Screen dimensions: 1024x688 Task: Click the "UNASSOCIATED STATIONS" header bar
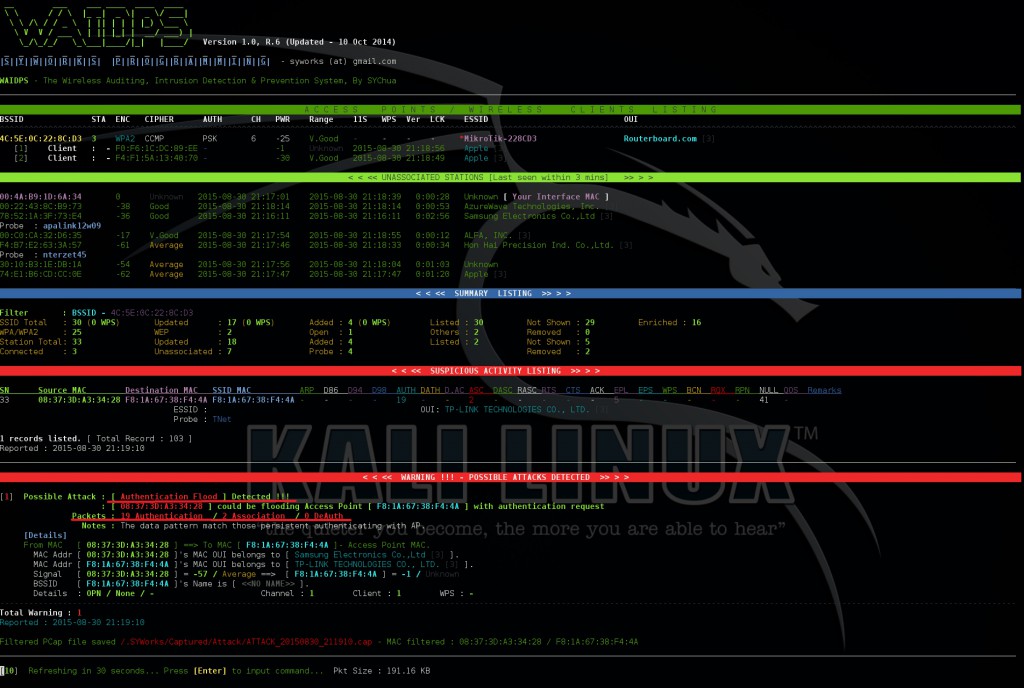pos(510,178)
